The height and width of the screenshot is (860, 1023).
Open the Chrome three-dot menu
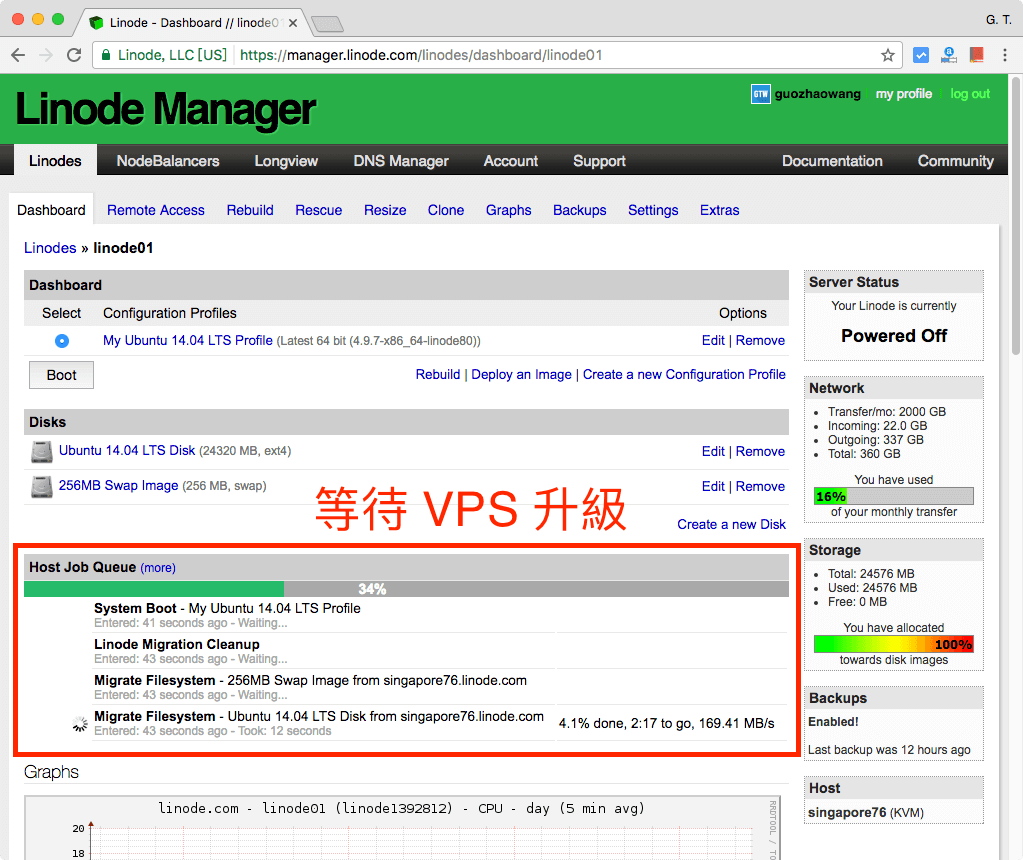point(1003,55)
